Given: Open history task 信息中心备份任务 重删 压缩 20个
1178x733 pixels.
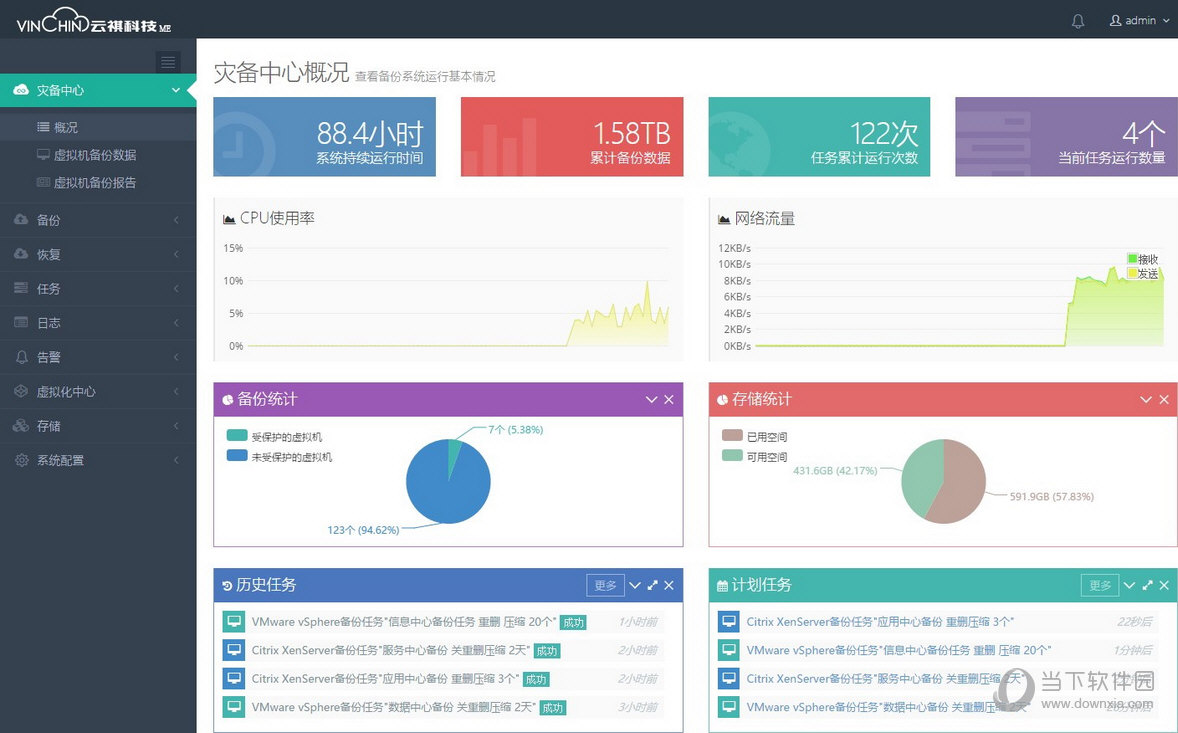Looking at the screenshot, I should point(403,622).
